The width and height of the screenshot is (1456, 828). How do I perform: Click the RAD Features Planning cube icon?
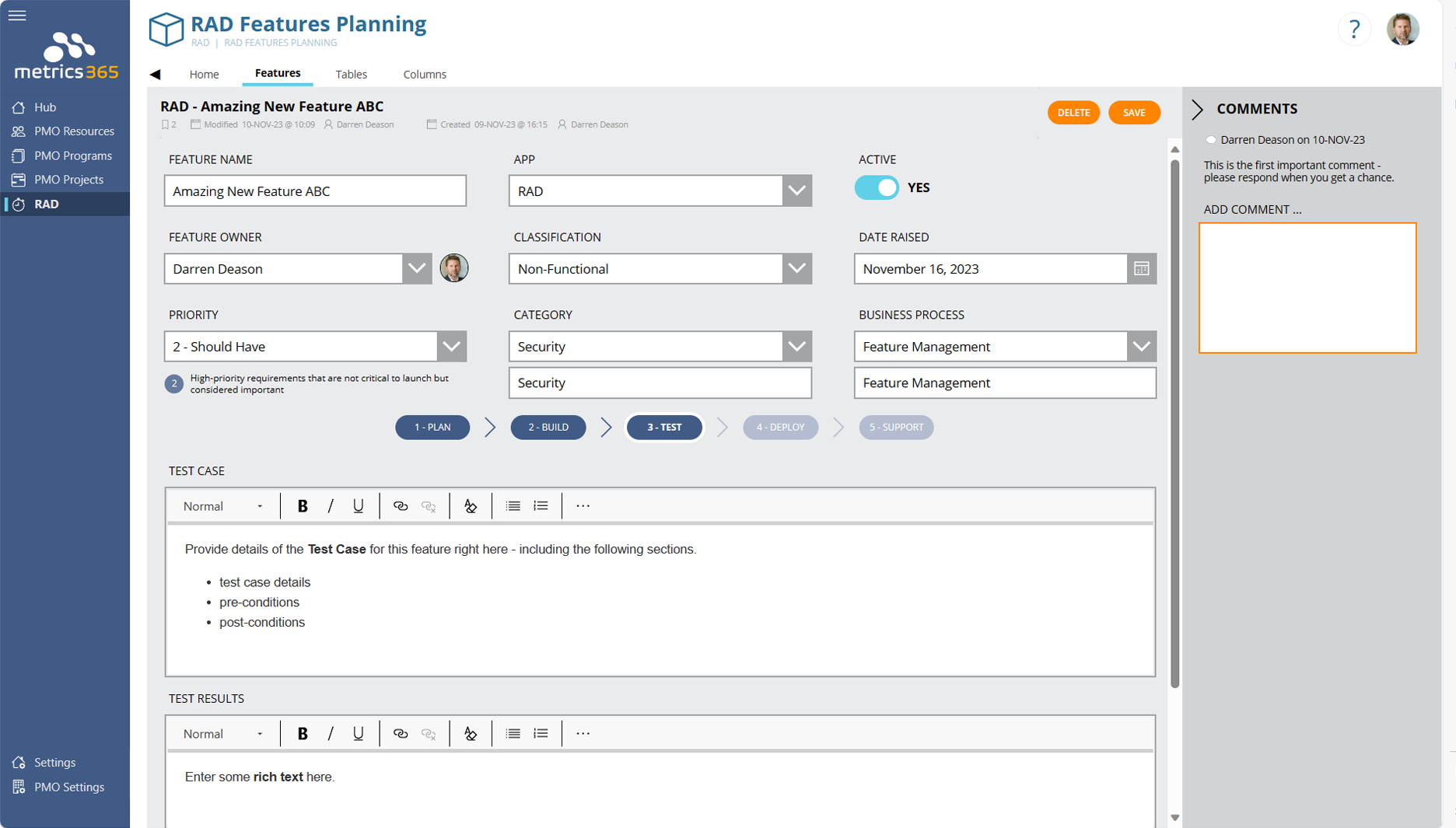click(x=166, y=30)
